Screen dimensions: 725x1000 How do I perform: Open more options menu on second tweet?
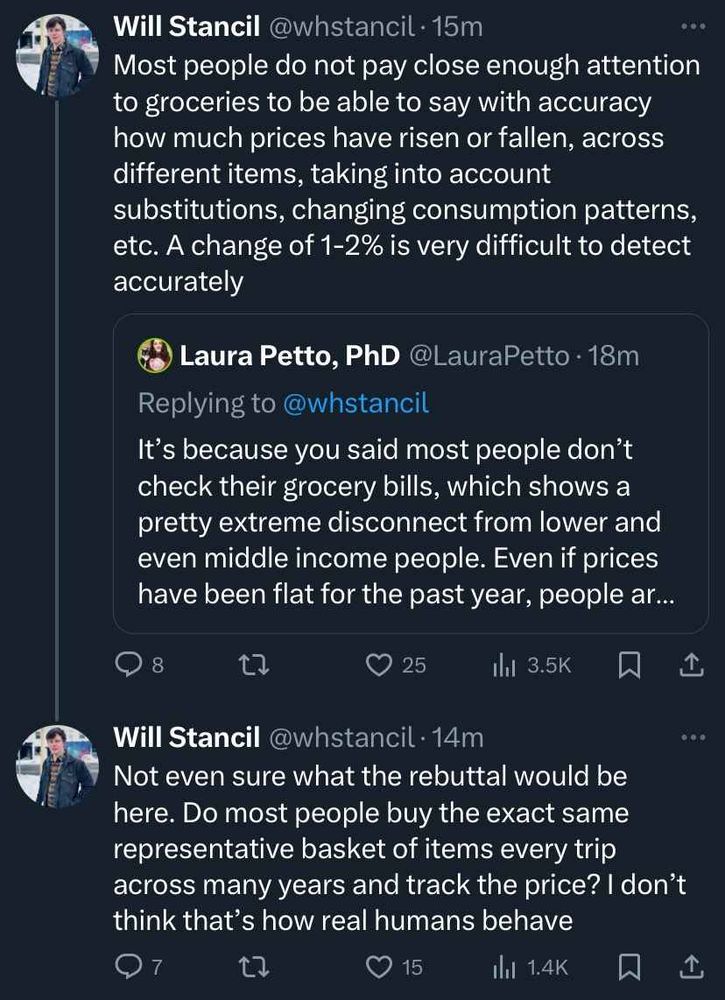(x=693, y=737)
